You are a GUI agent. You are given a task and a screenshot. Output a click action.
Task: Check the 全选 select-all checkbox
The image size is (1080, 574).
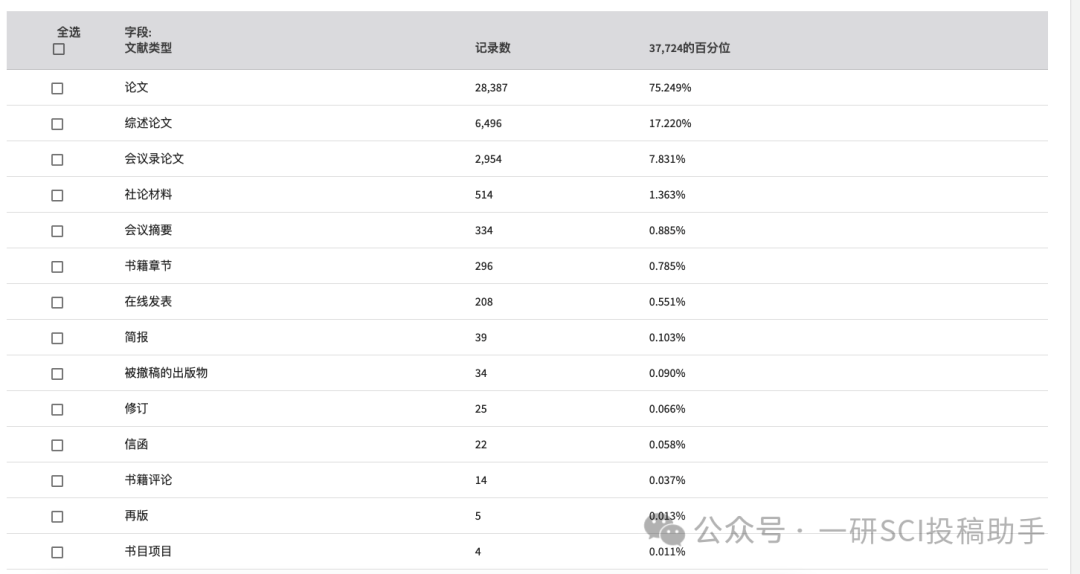tap(59, 49)
